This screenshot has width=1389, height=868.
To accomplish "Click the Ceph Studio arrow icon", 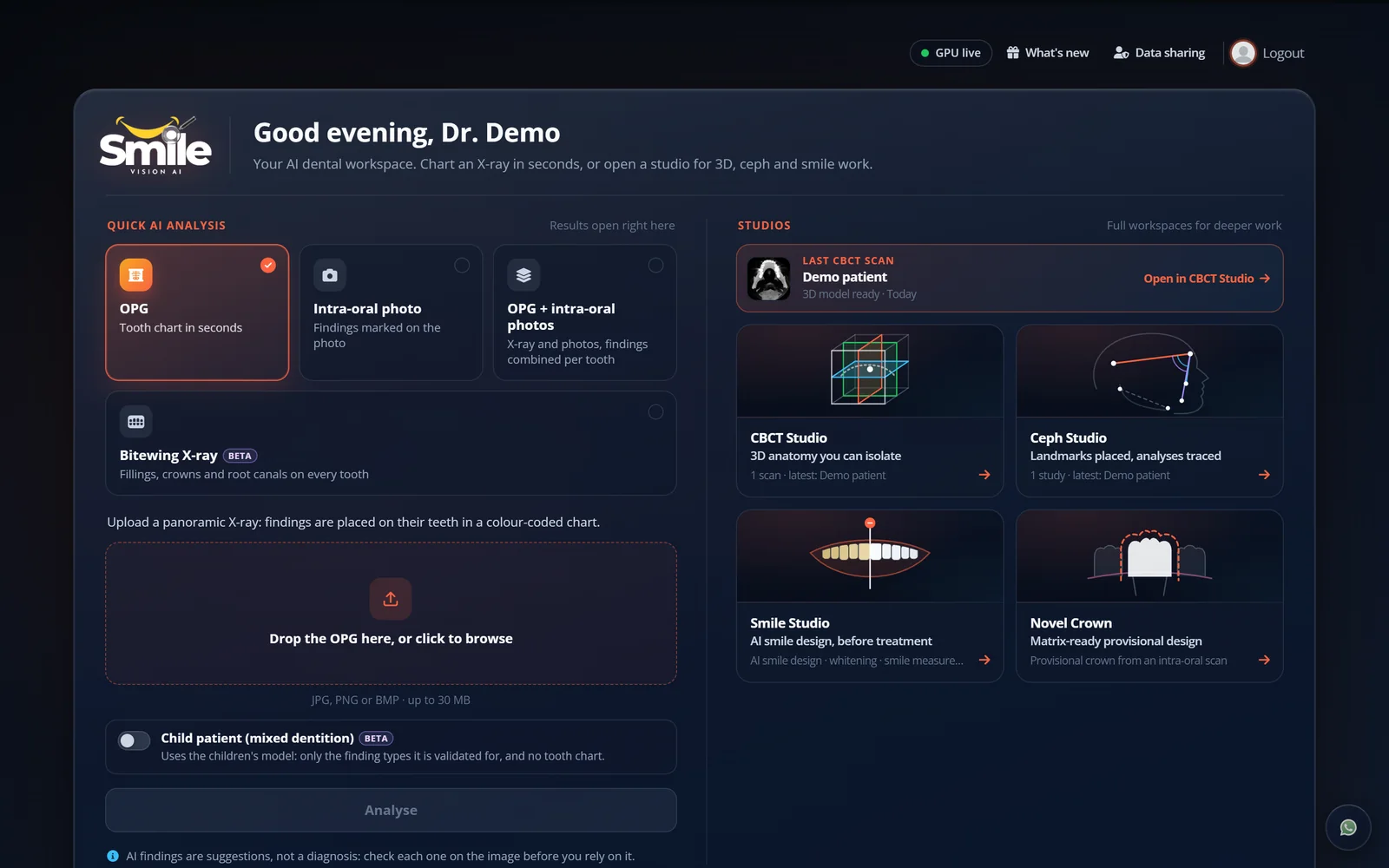I will pyautogui.click(x=1264, y=475).
